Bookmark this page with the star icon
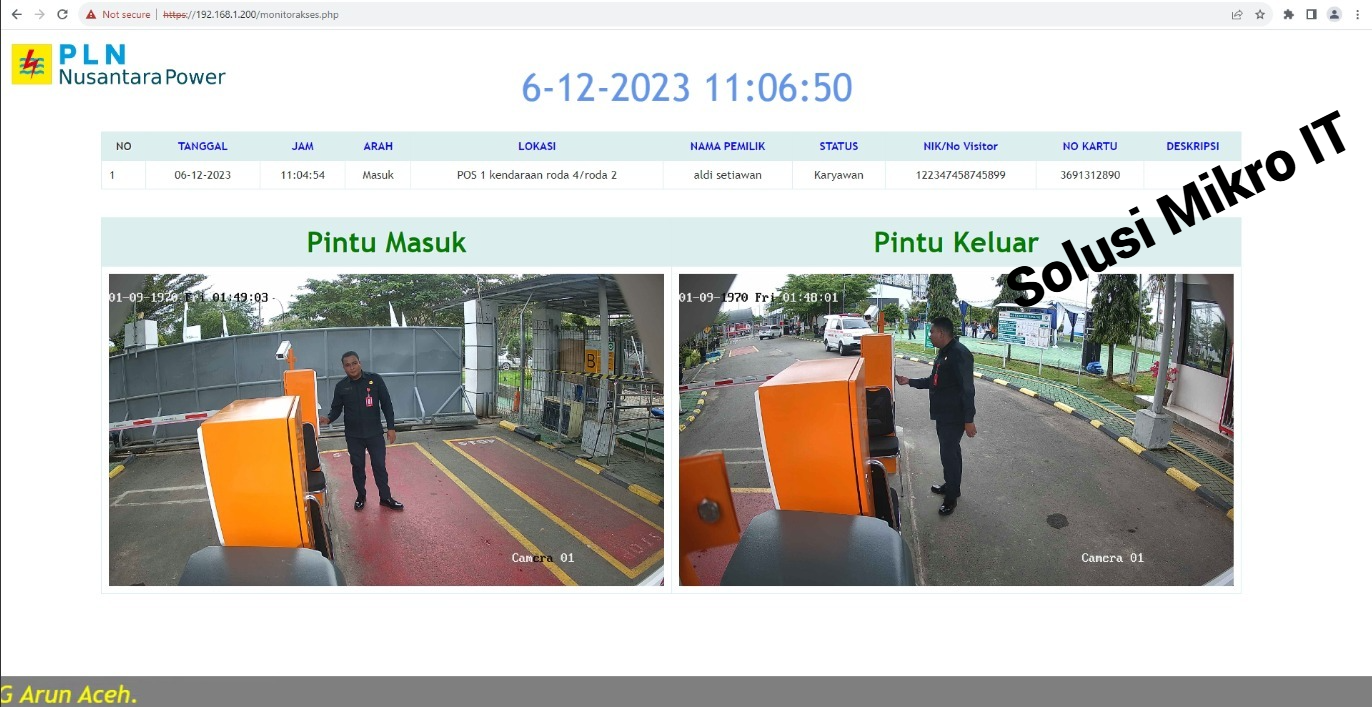 pyautogui.click(x=1260, y=15)
